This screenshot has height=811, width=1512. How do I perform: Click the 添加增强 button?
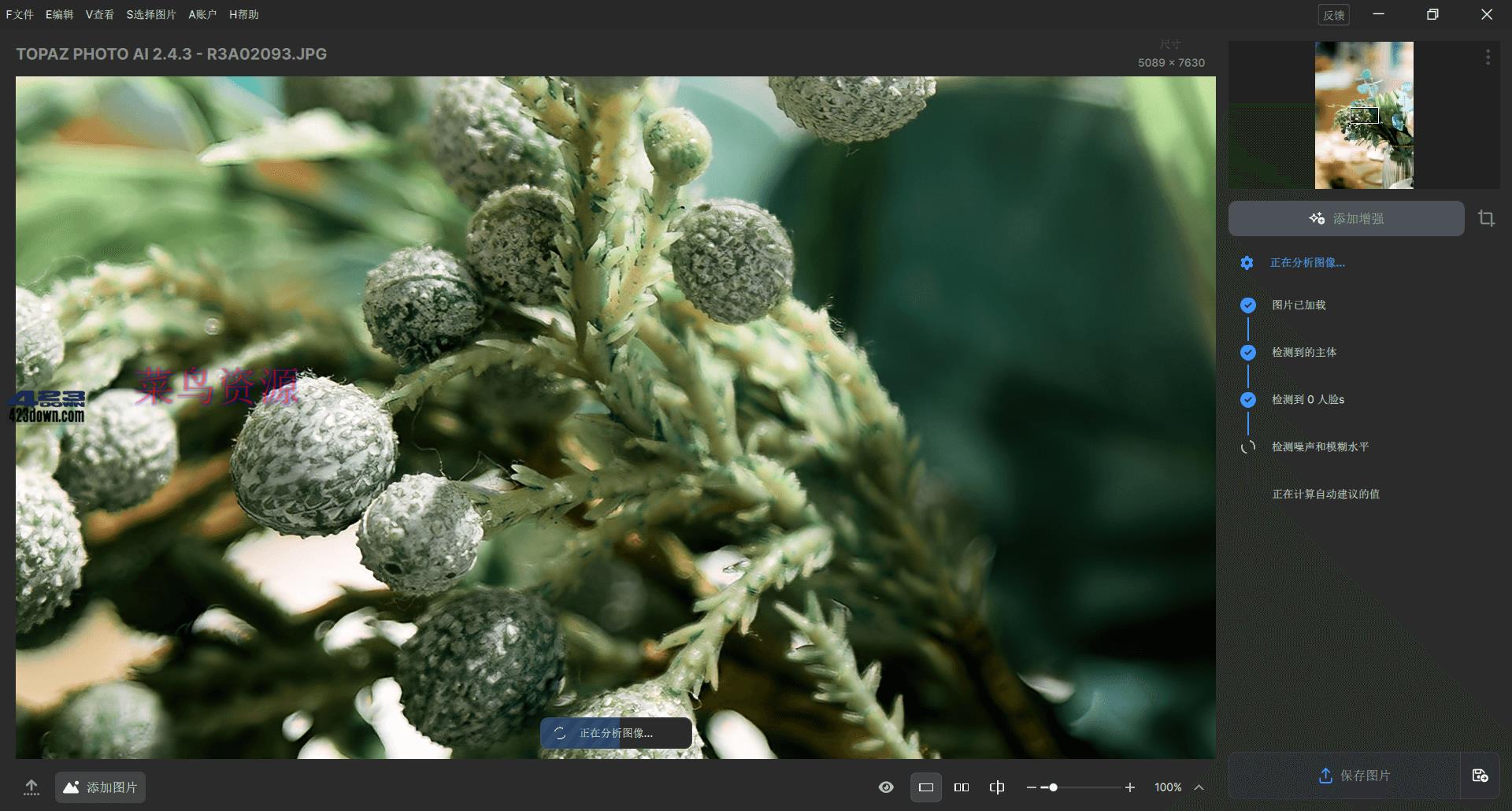(1346, 218)
